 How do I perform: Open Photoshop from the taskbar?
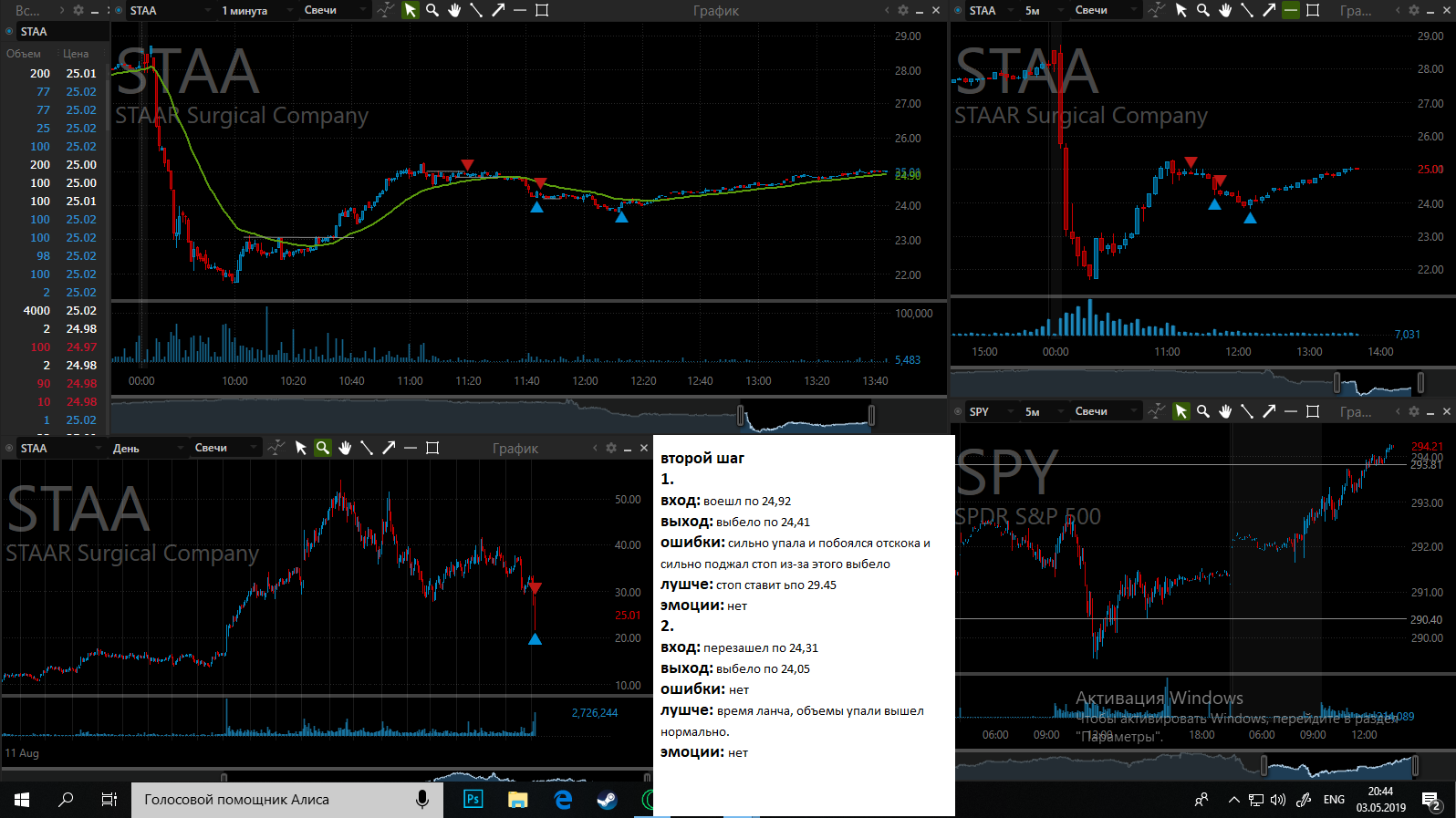coord(473,800)
